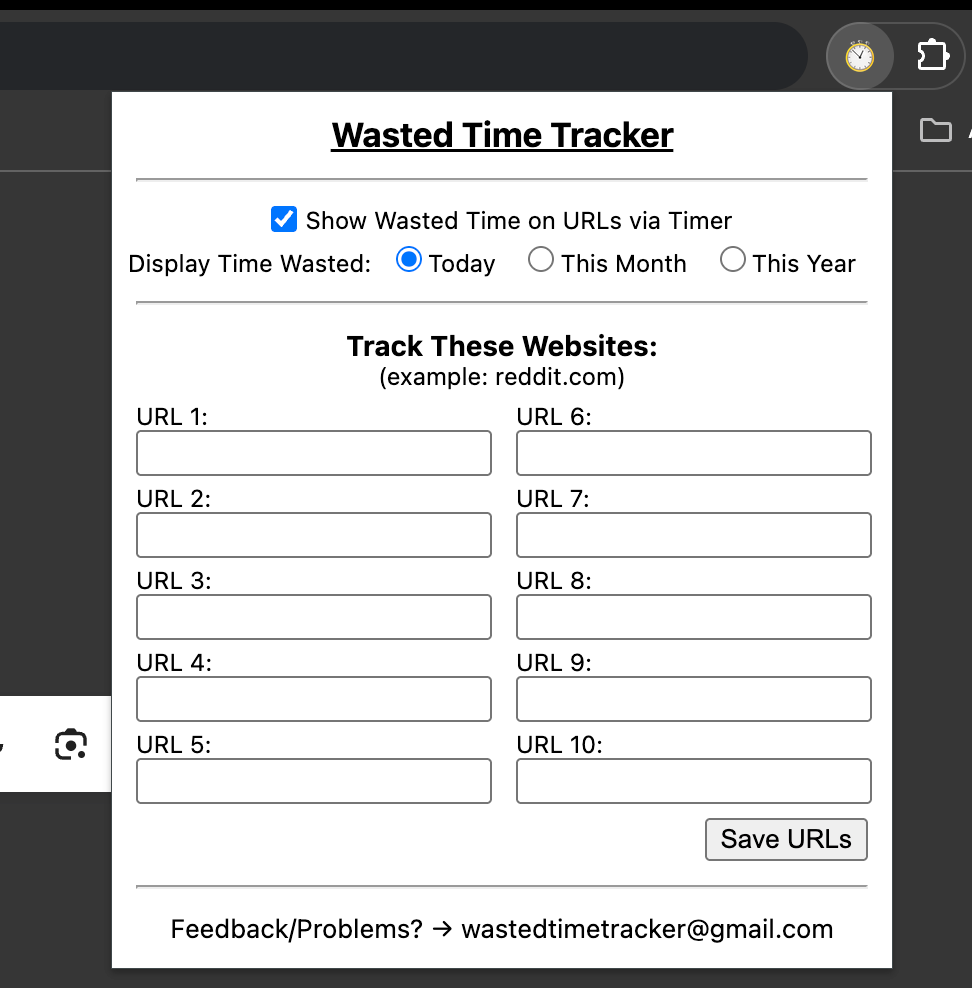Focus the URL 3 input field

click(x=314, y=617)
